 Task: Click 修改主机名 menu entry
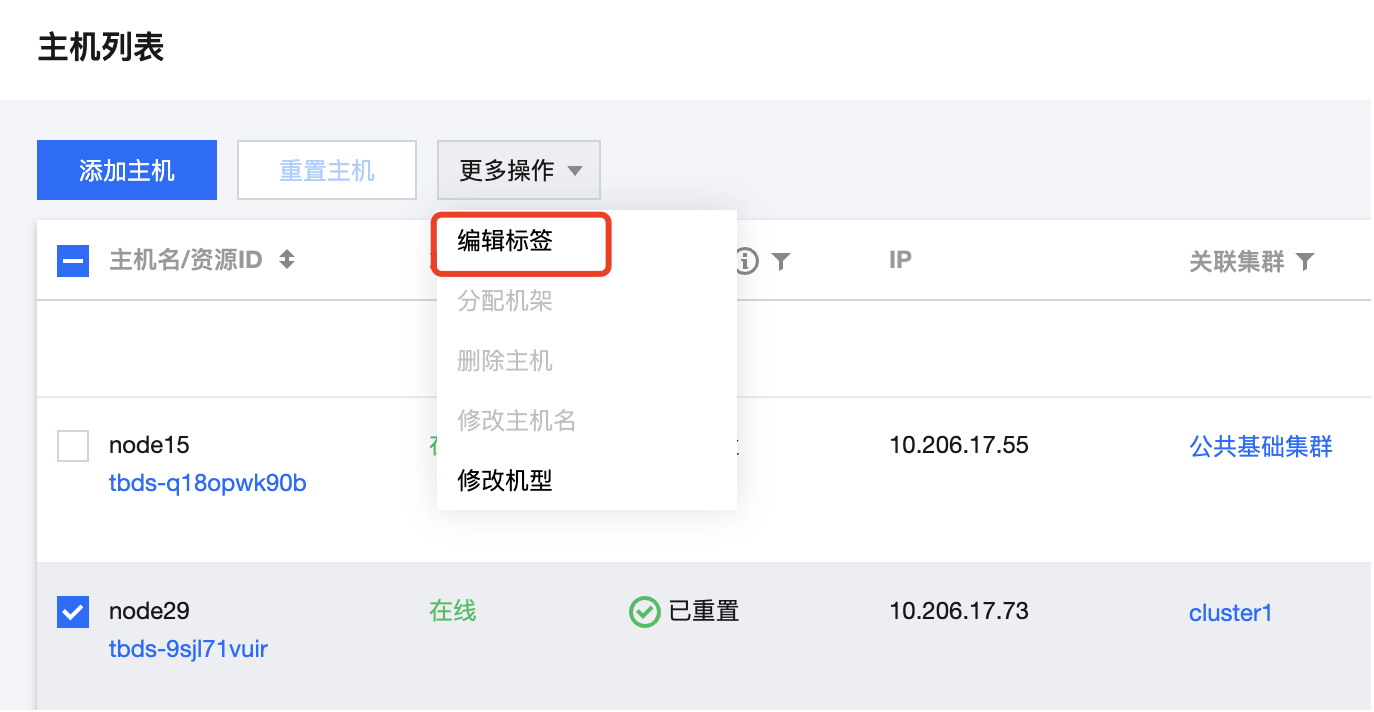(517, 421)
